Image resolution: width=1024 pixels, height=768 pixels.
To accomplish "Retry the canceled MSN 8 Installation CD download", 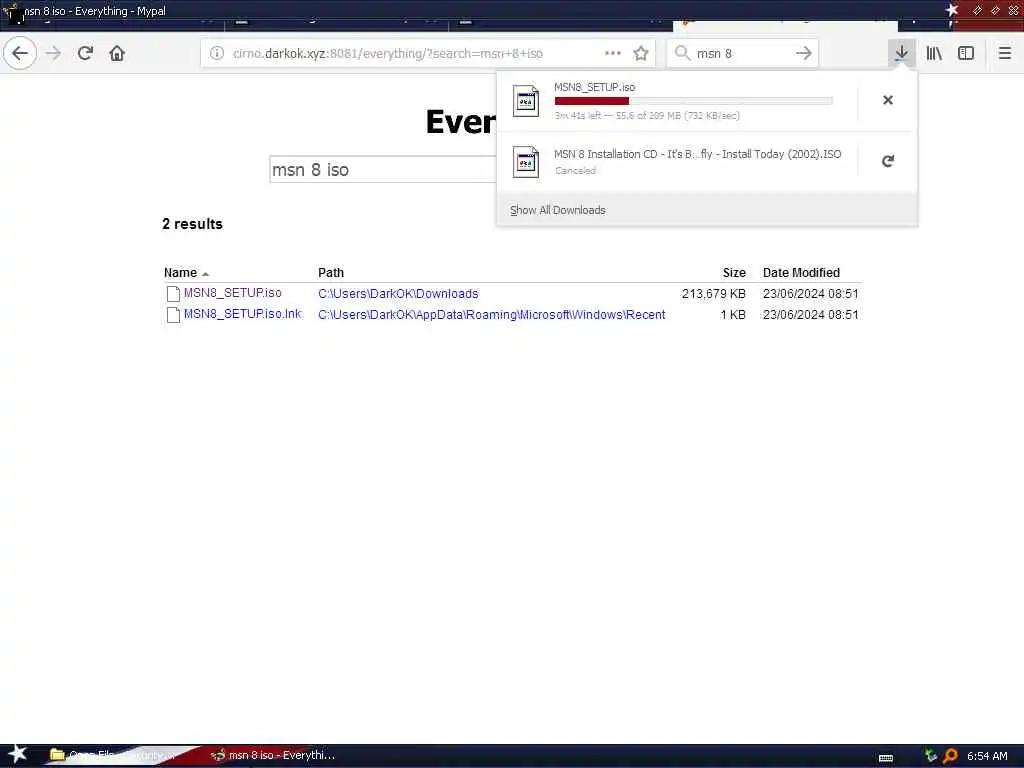I will point(888,161).
